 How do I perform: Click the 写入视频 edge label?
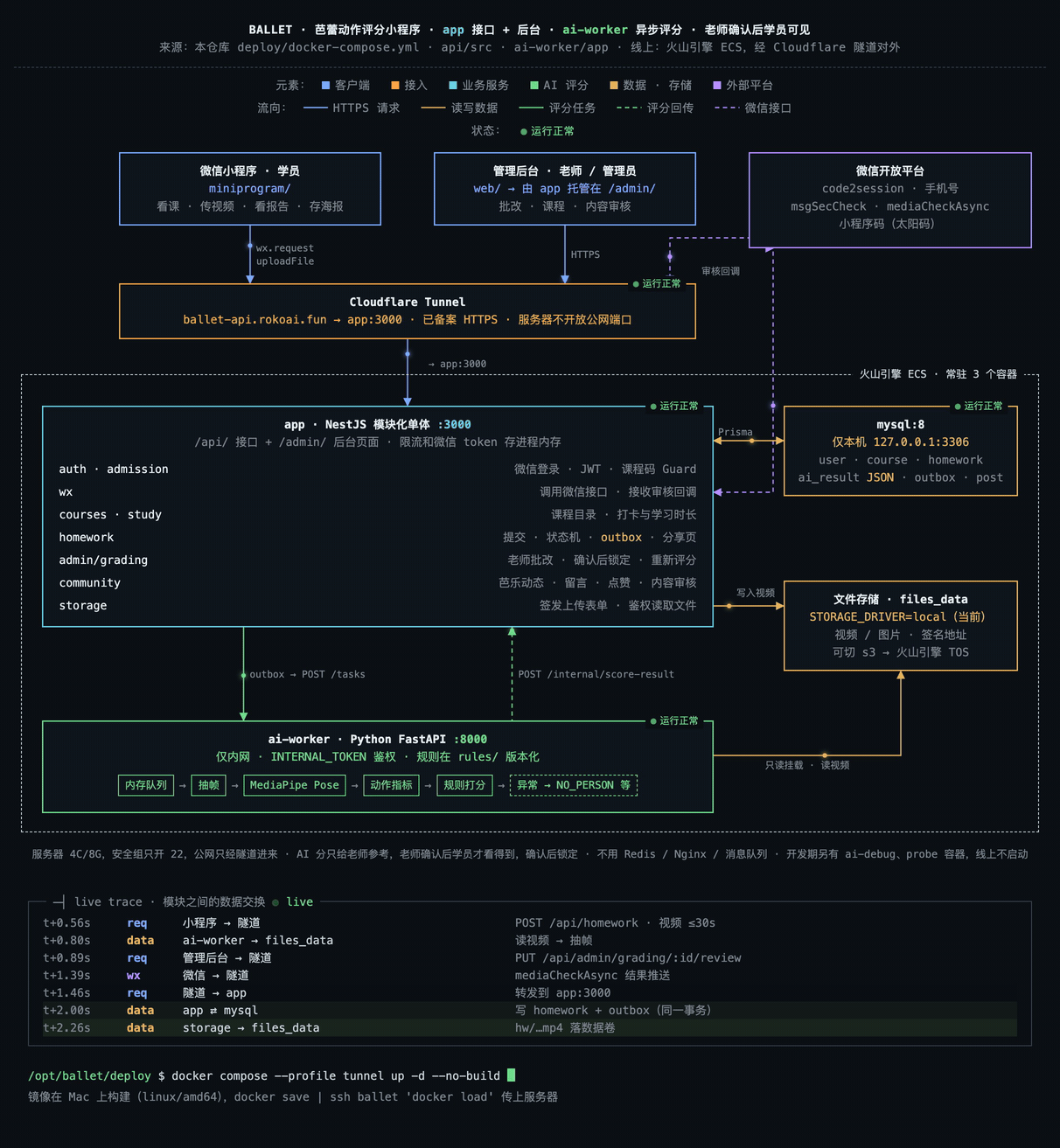tap(756, 593)
